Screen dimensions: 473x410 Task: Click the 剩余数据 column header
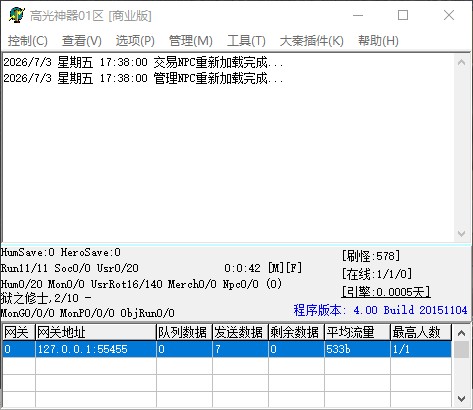click(x=296, y=332)
